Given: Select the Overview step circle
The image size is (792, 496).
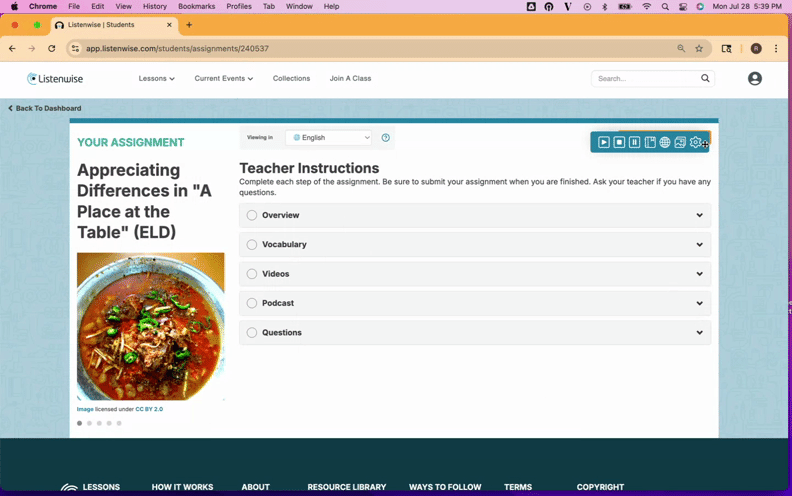Looking at the screenshot, I should click(x=252, y=215).
